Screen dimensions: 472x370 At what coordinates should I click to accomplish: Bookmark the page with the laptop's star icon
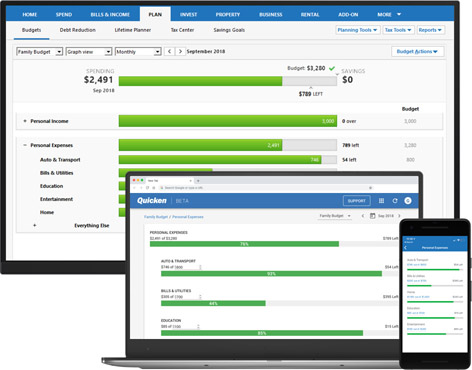[x=370, y=188]
